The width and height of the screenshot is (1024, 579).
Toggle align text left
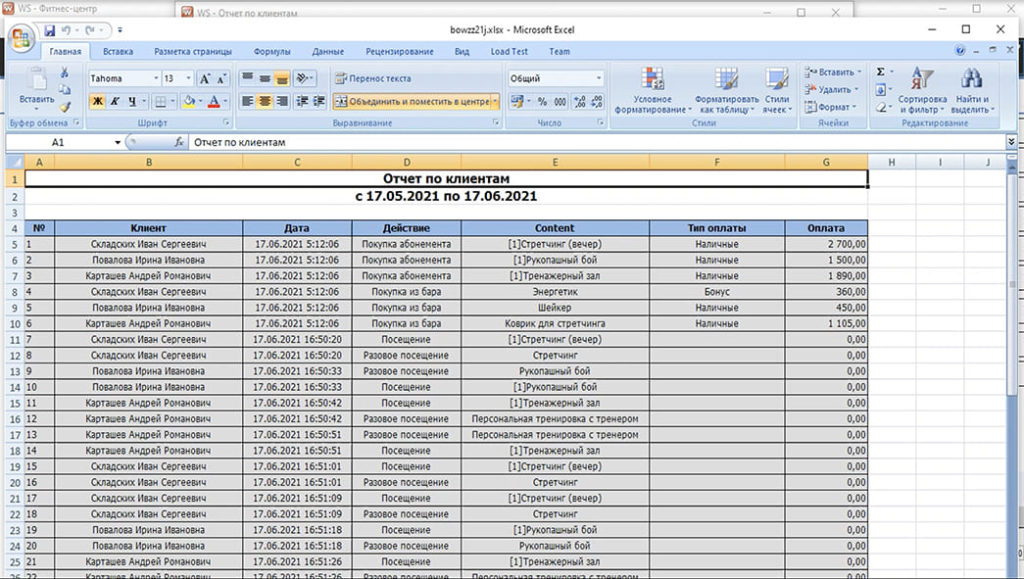pos(248,101)
